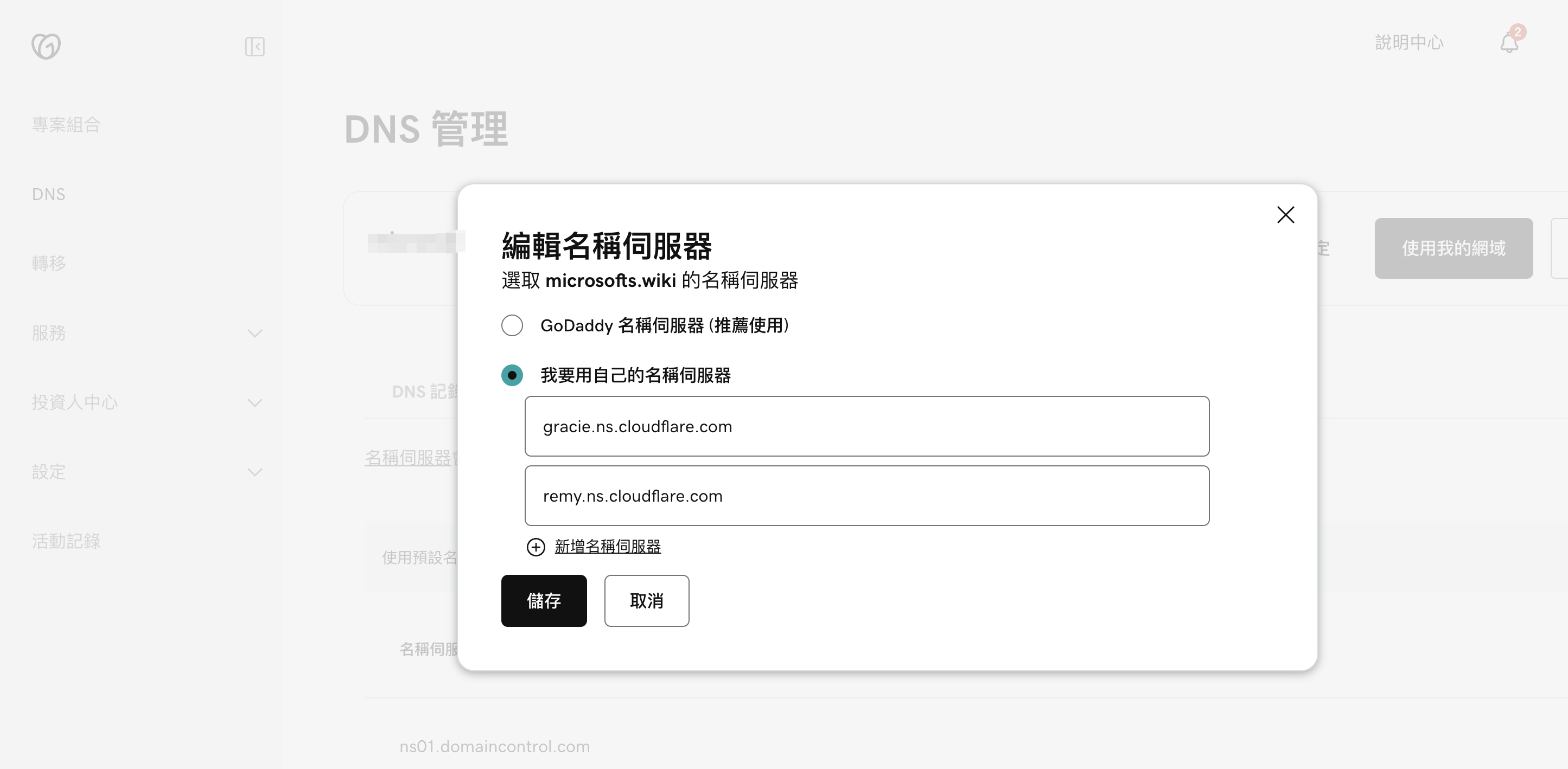Close the edit nameservers dialog
Screen dimensions: 1568x769
[1285, 215]
